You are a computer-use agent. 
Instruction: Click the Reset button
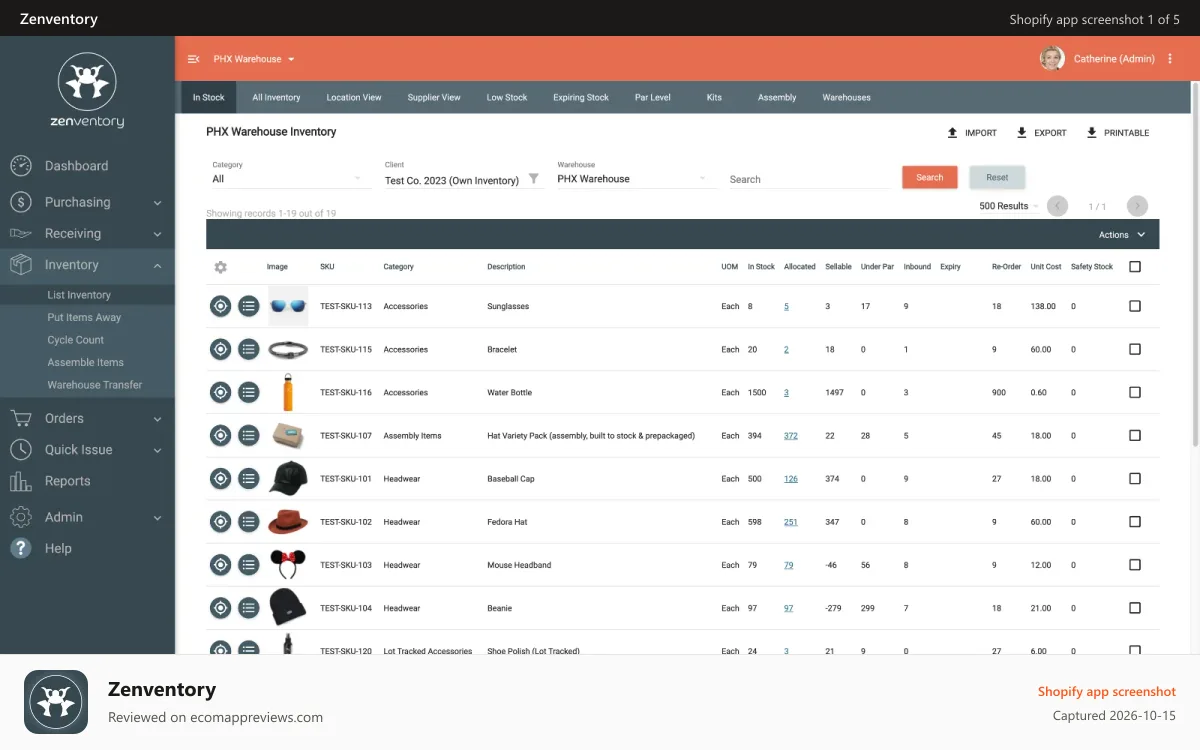[997, 177]
